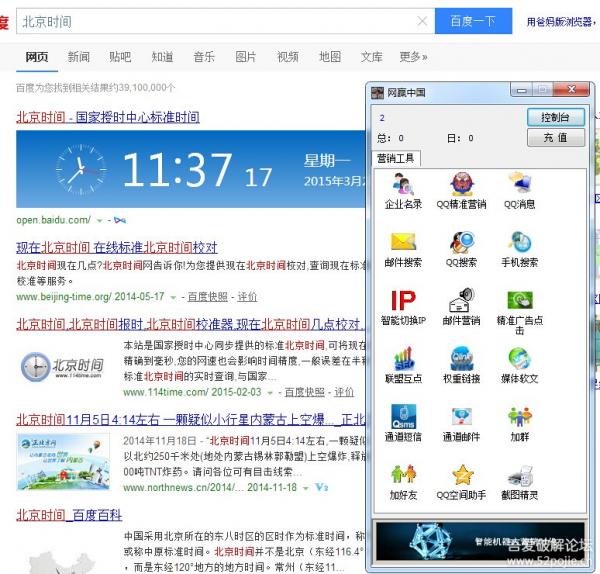Image resolution: width=600 pixels, height=574 pixels.
Task: Switch to the 地图 tab
Action: click(330, 57)
